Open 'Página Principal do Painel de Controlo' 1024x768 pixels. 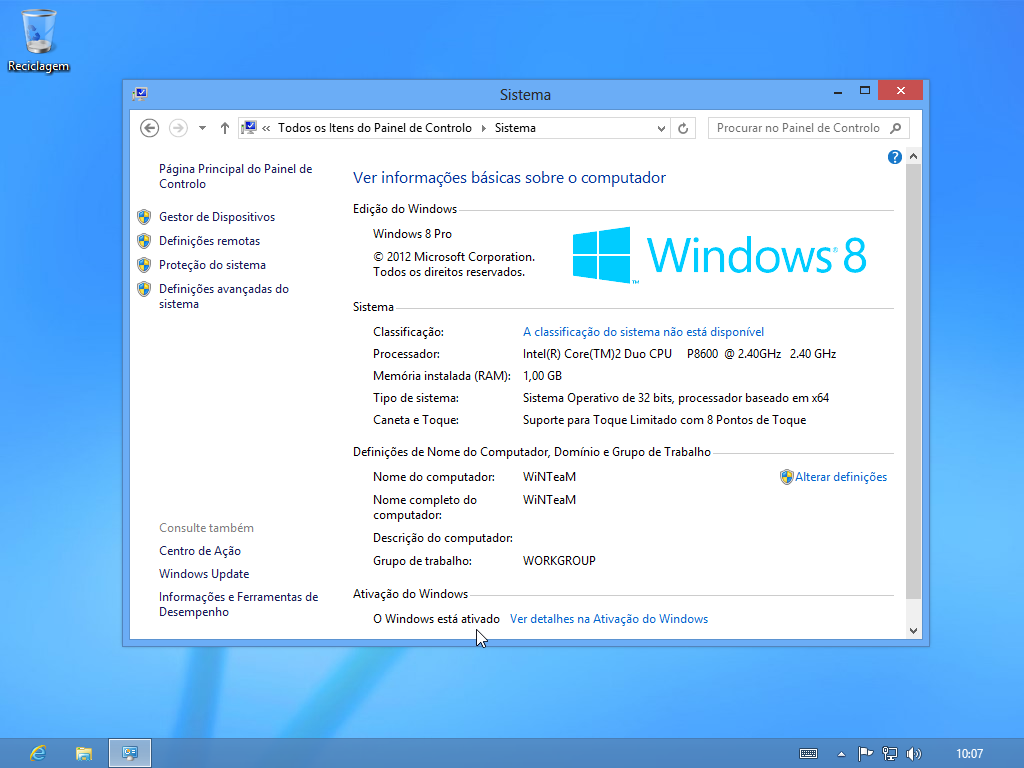236,176
